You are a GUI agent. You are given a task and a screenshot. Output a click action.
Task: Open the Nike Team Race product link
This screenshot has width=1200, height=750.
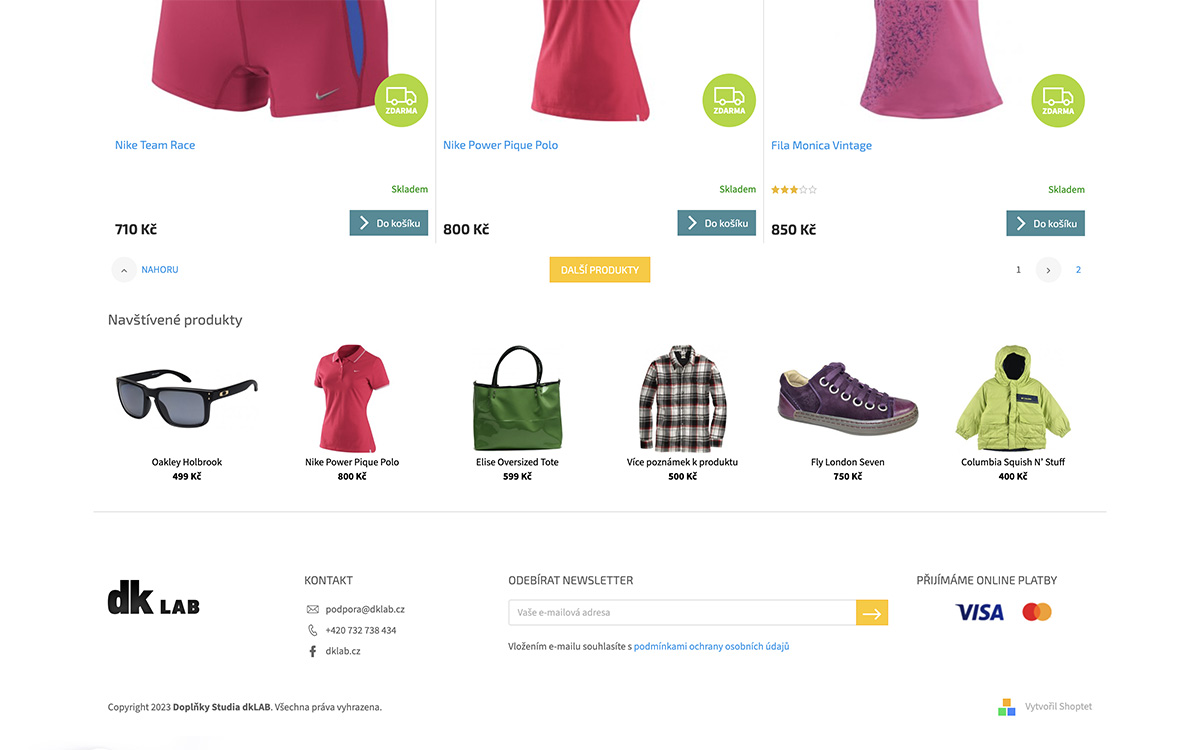[x=155, y=145]
